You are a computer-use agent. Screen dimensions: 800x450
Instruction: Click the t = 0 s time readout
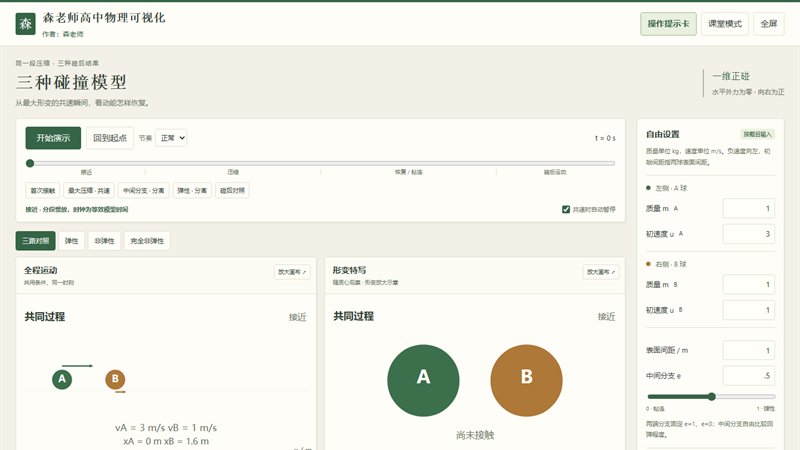pos(605,138)
